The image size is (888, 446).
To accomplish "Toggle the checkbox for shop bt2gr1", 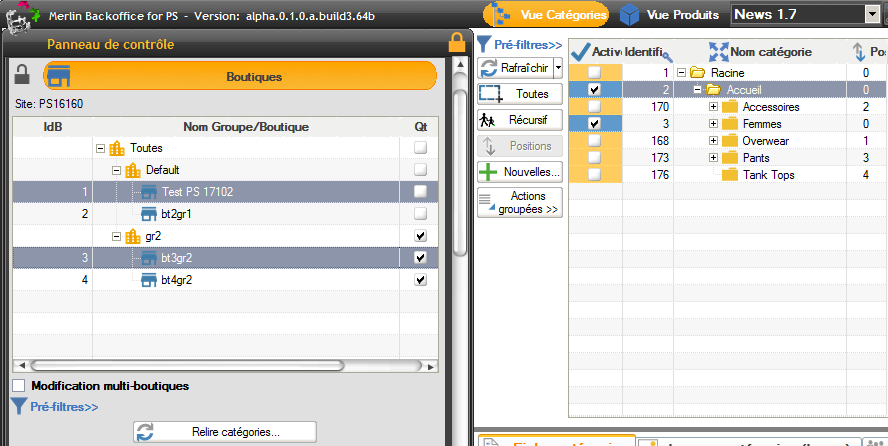I will coord(420,214).
